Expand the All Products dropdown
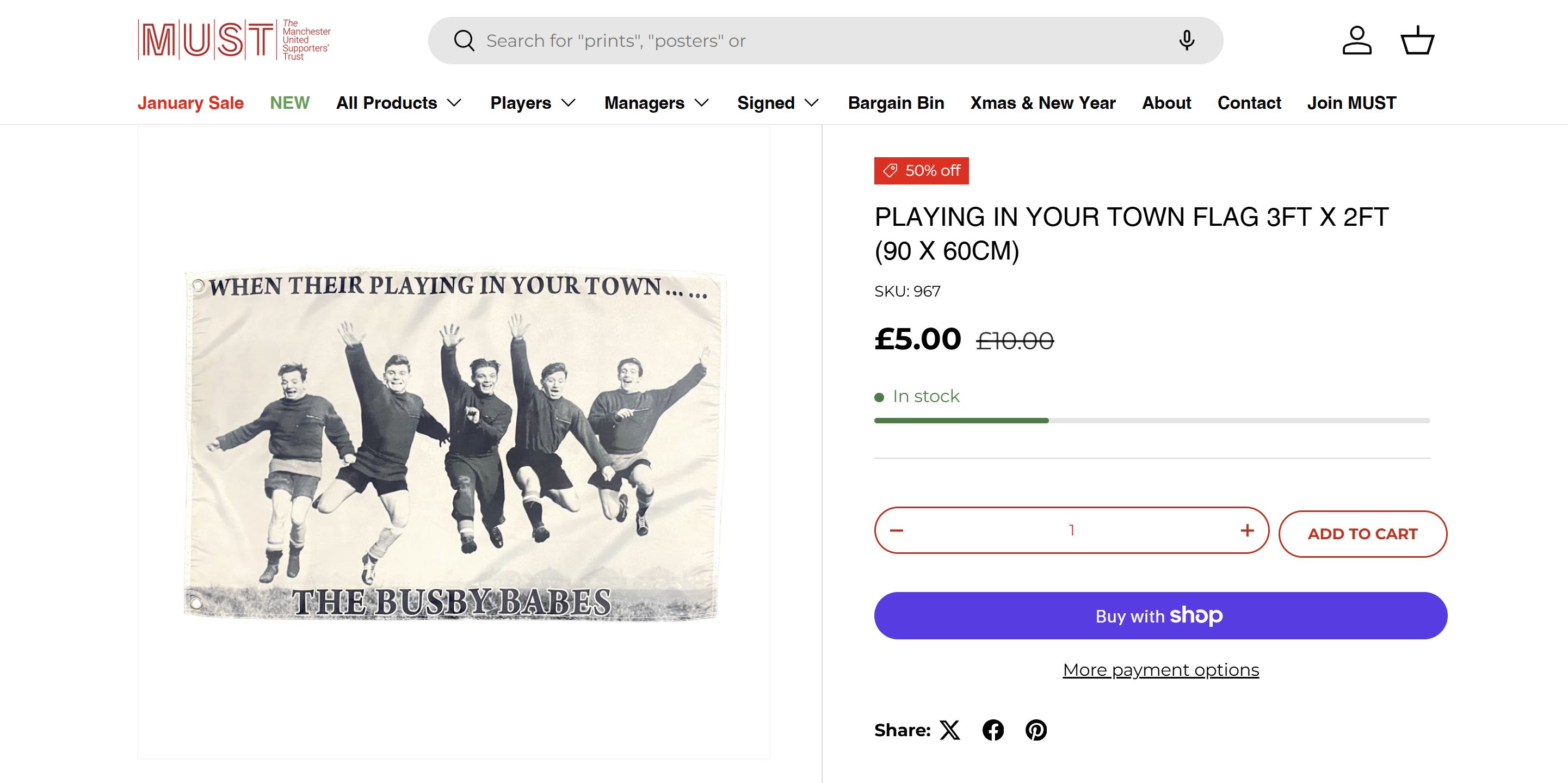 [399, 103]
